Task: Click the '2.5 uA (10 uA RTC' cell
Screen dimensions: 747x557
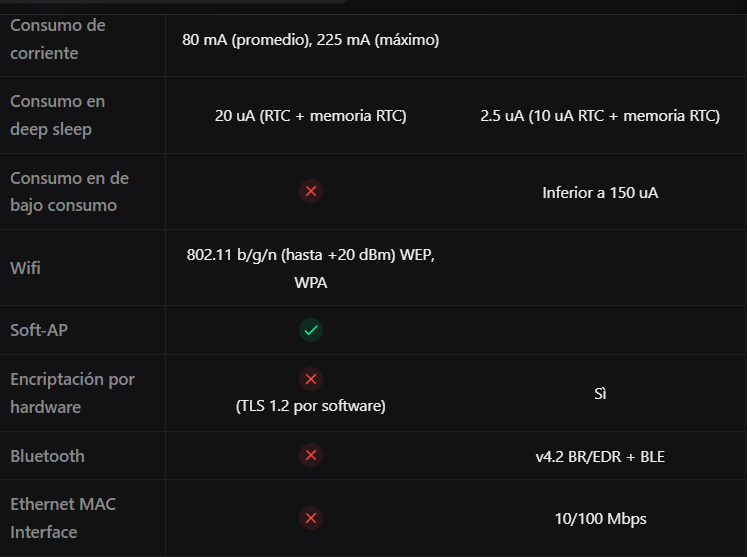Action: pyautogui.click(x=600, y=116)
